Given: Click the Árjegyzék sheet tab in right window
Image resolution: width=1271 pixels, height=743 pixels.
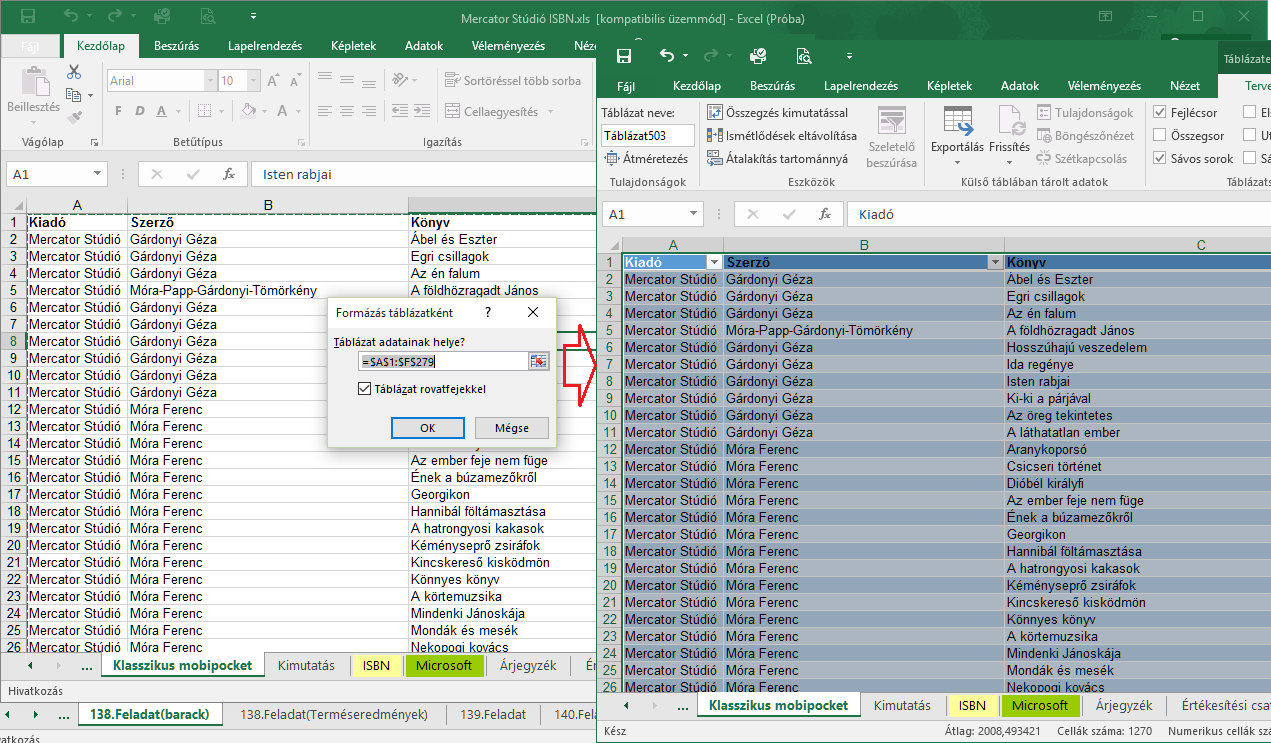Looking at the screenshot, I should point(1124,705).
